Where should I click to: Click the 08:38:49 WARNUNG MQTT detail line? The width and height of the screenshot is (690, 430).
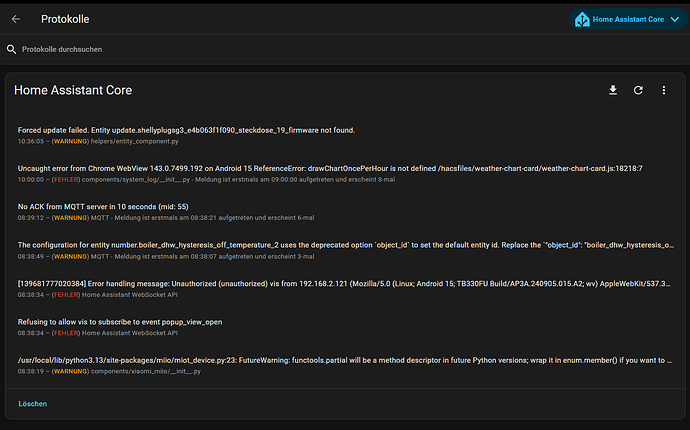(166, 256)
